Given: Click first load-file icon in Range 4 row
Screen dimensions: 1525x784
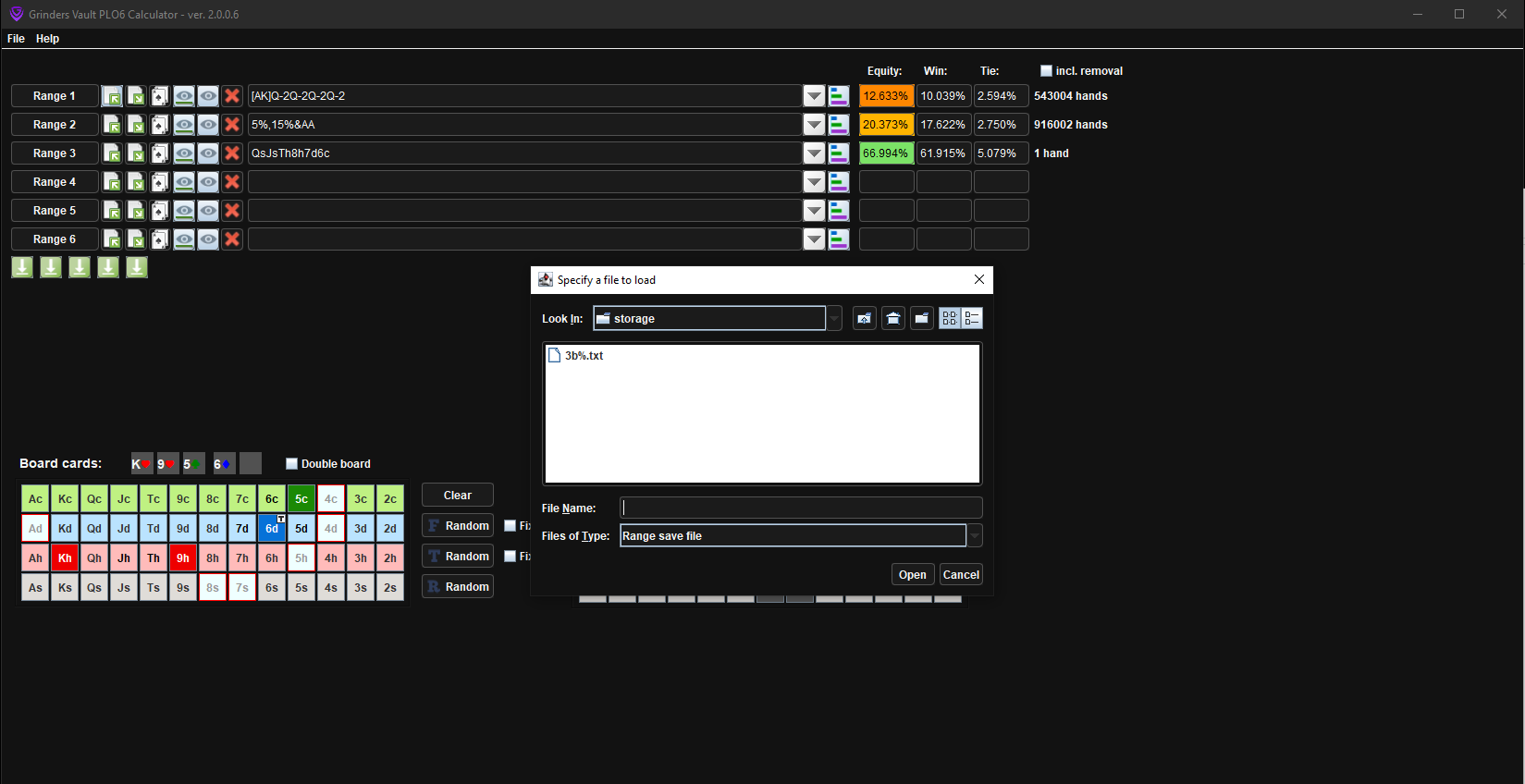Looking at the screenshot, I should (x=112, y=182).
